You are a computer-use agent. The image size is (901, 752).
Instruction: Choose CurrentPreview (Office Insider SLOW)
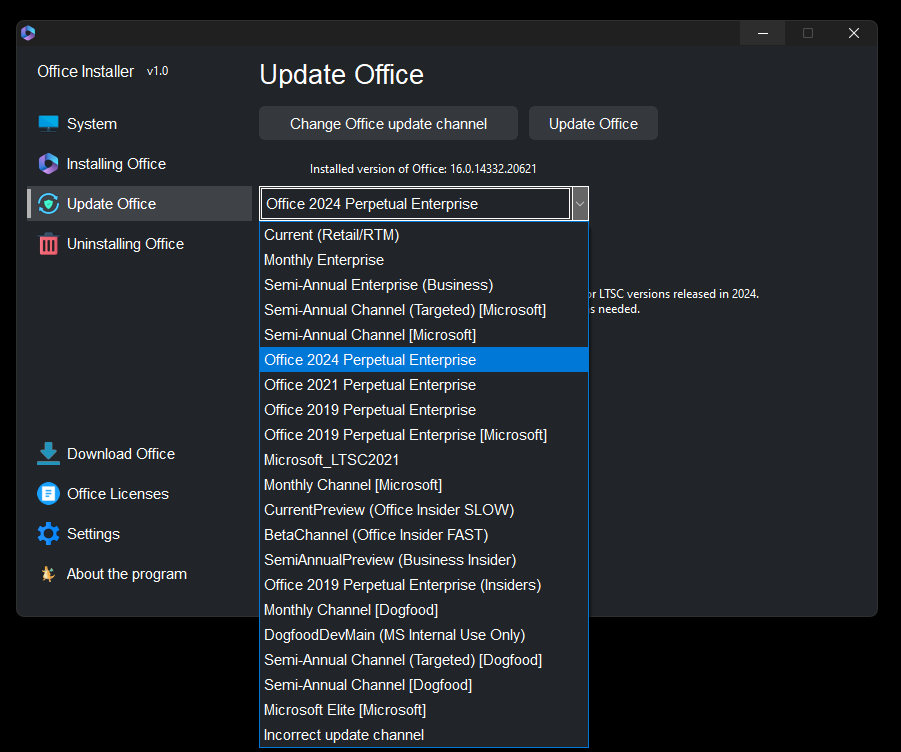[x=424, y=510]
